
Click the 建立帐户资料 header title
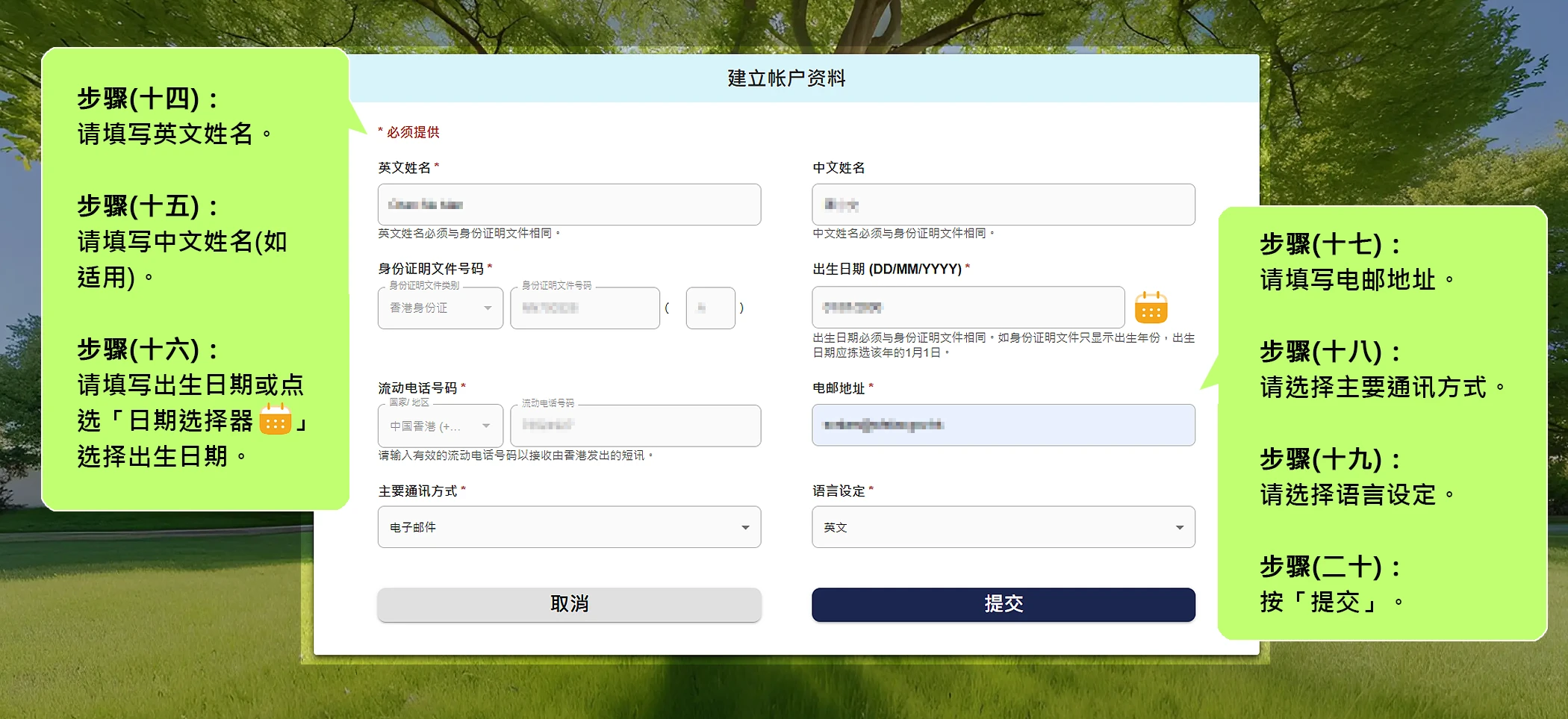pos(786,78)
